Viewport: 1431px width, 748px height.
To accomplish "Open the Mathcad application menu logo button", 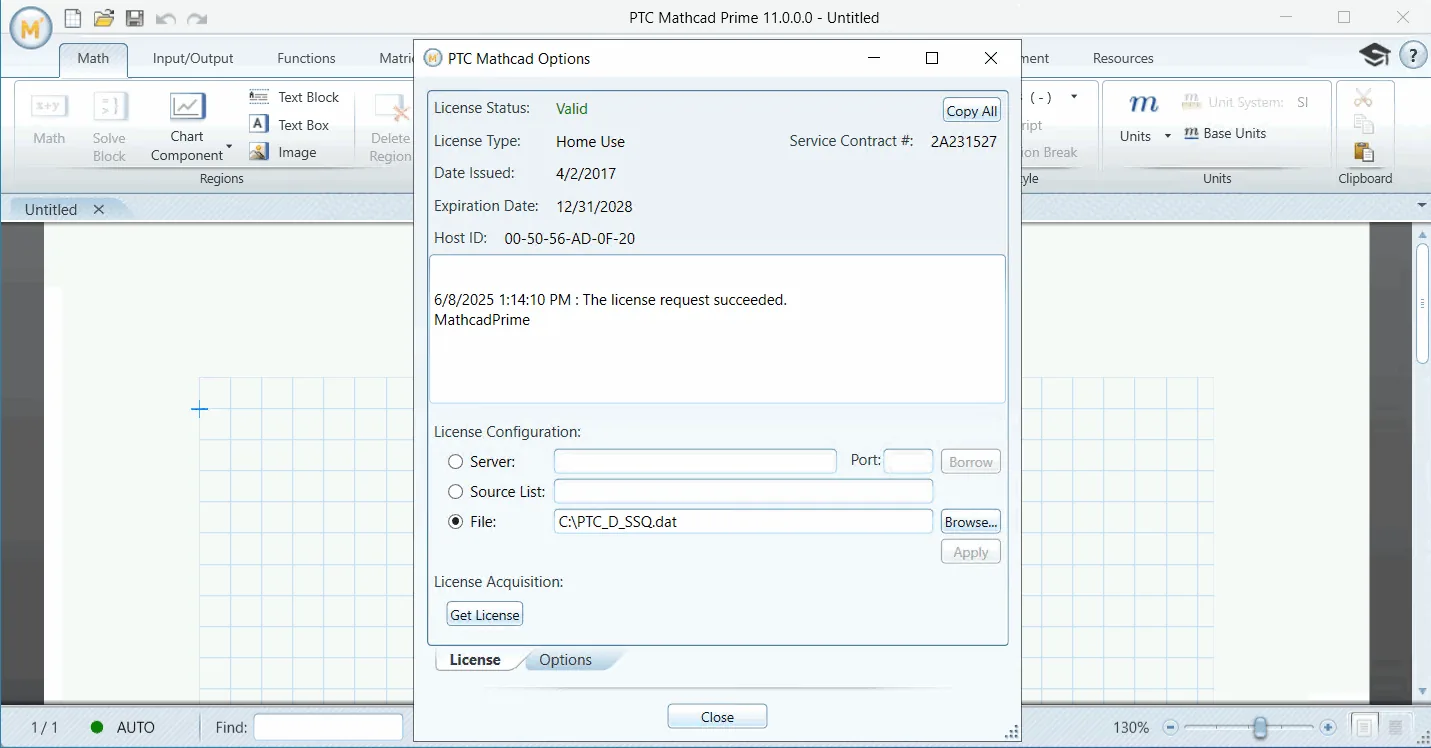I will tap(31, 29).
